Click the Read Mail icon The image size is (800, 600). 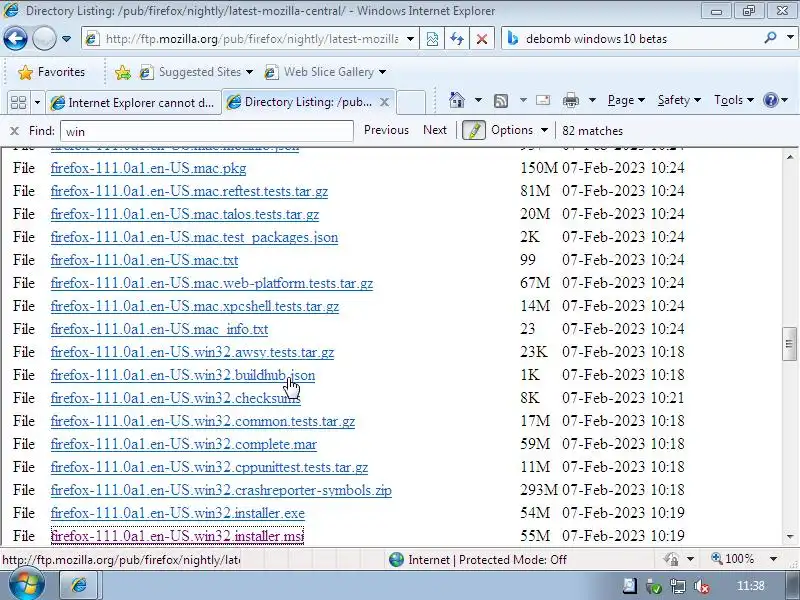[543, 100]
